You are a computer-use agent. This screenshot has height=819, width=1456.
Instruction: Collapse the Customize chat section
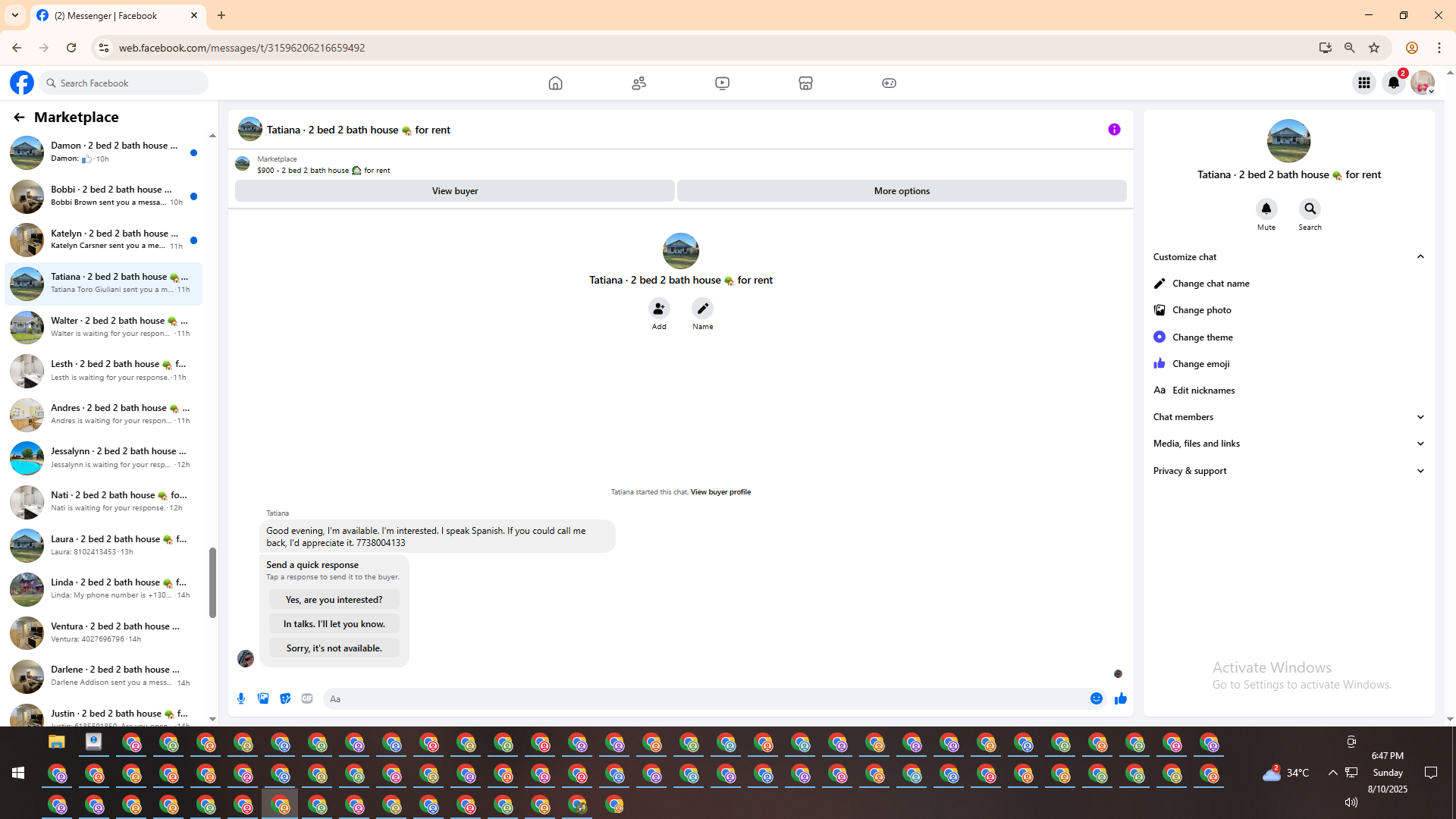click(x=1420, y=256)
